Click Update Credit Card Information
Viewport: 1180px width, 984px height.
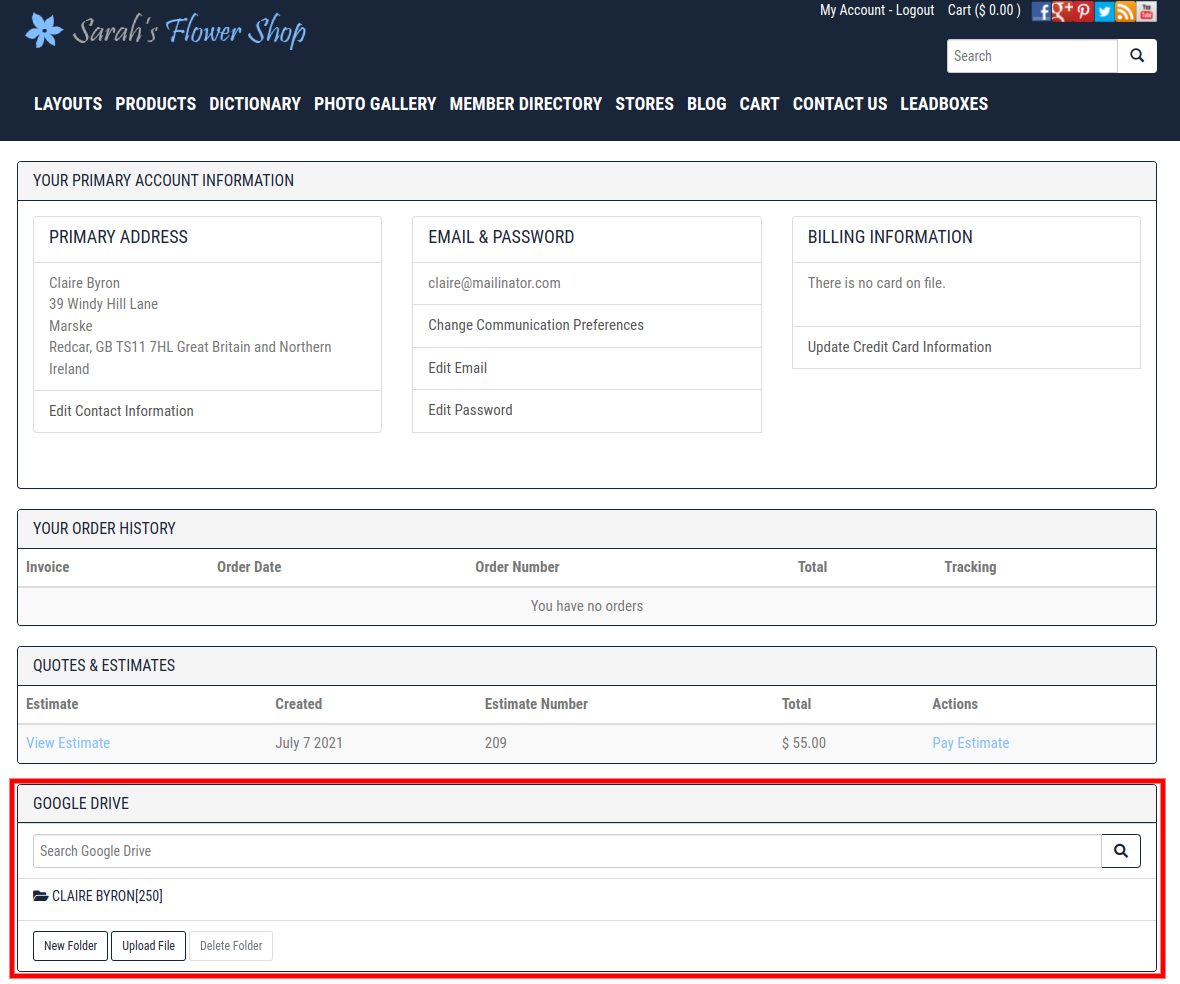coord(899,347)
